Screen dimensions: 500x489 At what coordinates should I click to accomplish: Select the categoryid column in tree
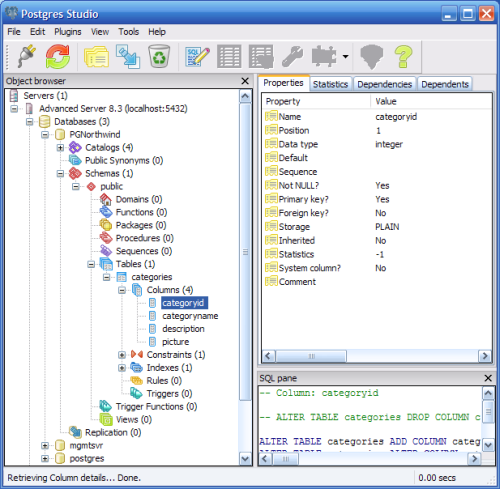[x=184, y=303]
